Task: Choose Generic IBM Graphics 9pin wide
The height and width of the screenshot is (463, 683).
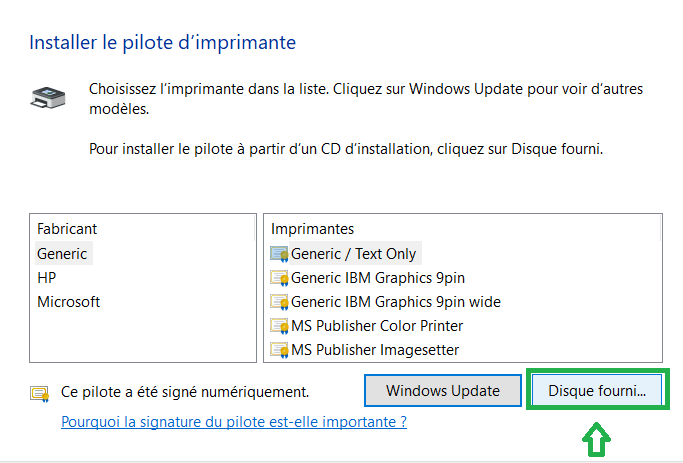Action: (396, 302)
